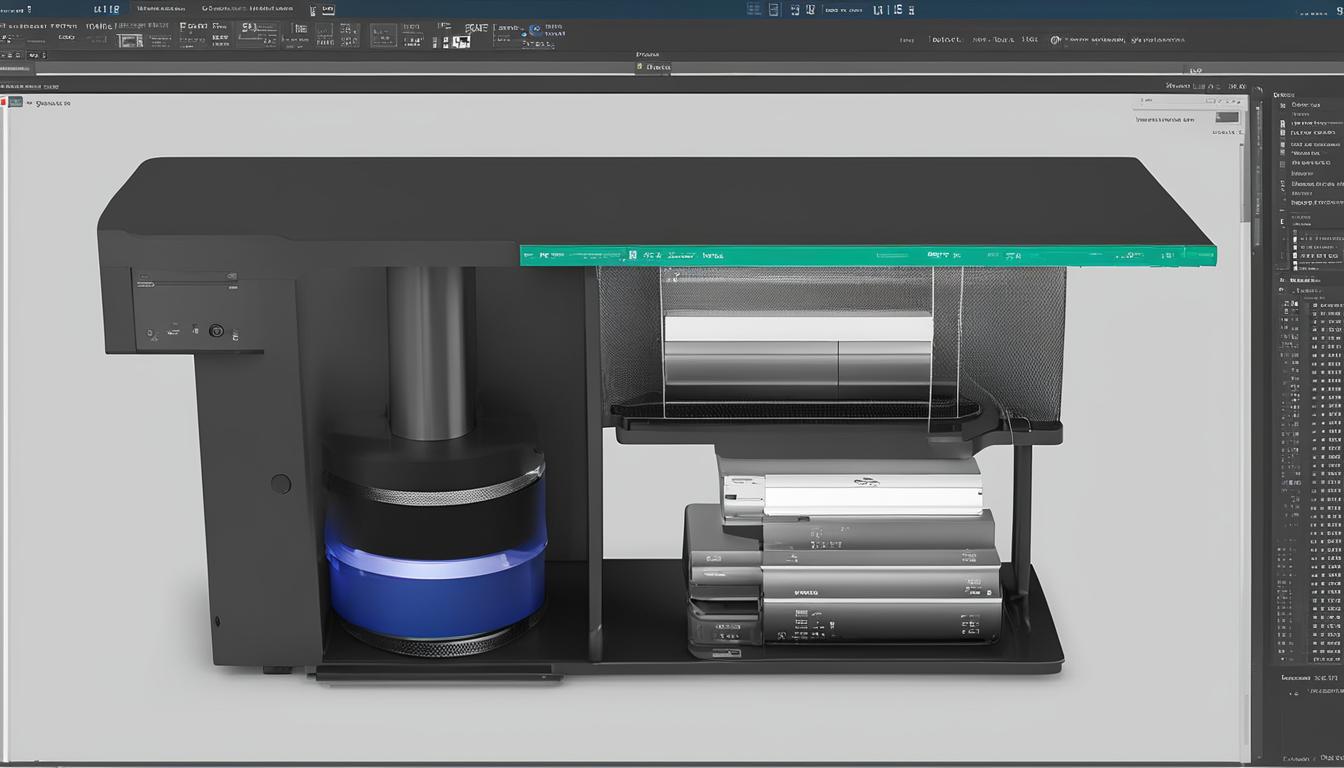Viewport: 1344px width, 768px height.
Task: Click the framed square icon in ribbon middle
Action: tap(383, 36)
